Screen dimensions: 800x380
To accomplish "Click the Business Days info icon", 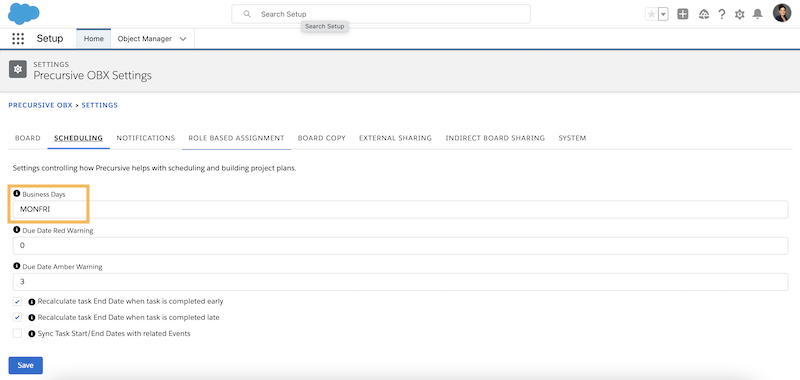I will click(17, 194).
